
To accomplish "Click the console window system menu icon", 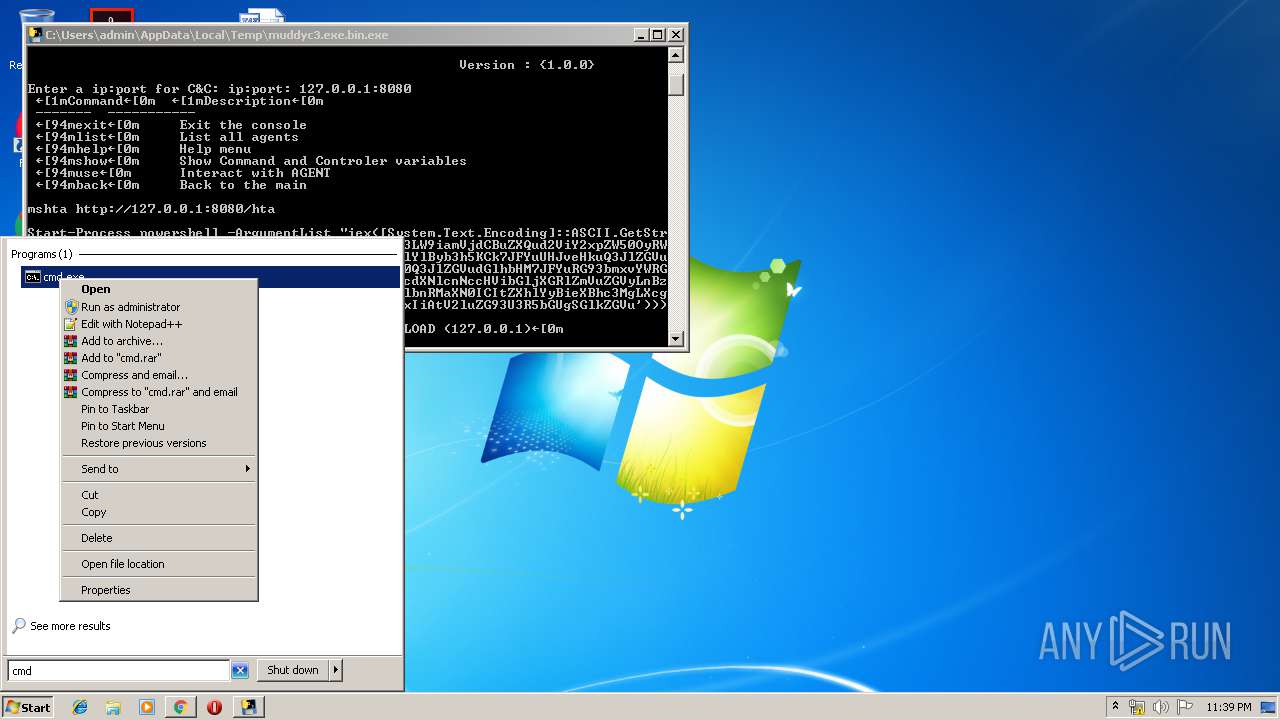I will 35,35.
